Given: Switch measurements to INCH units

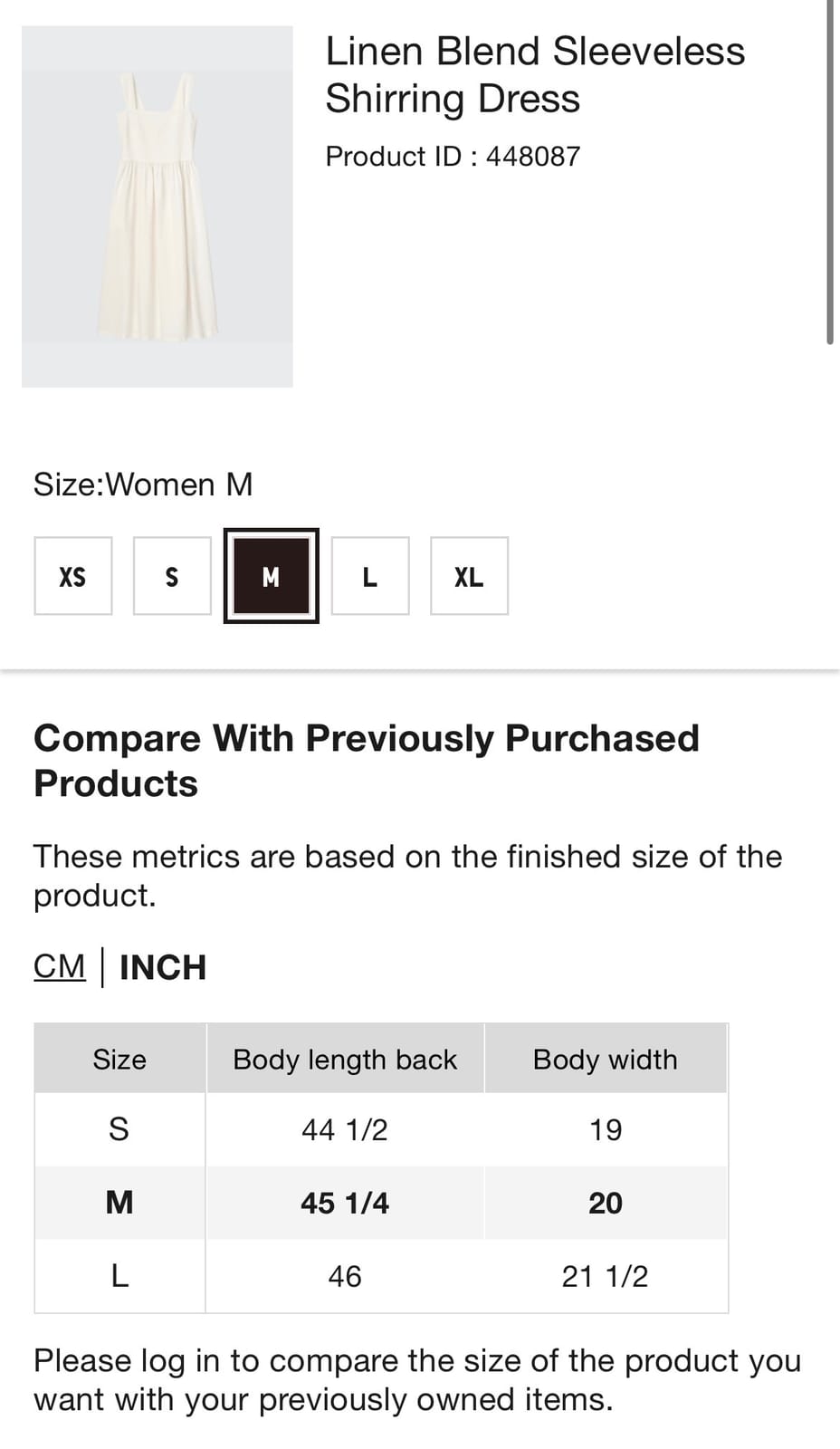Looking at the screenshot, I should click(163, 966).
